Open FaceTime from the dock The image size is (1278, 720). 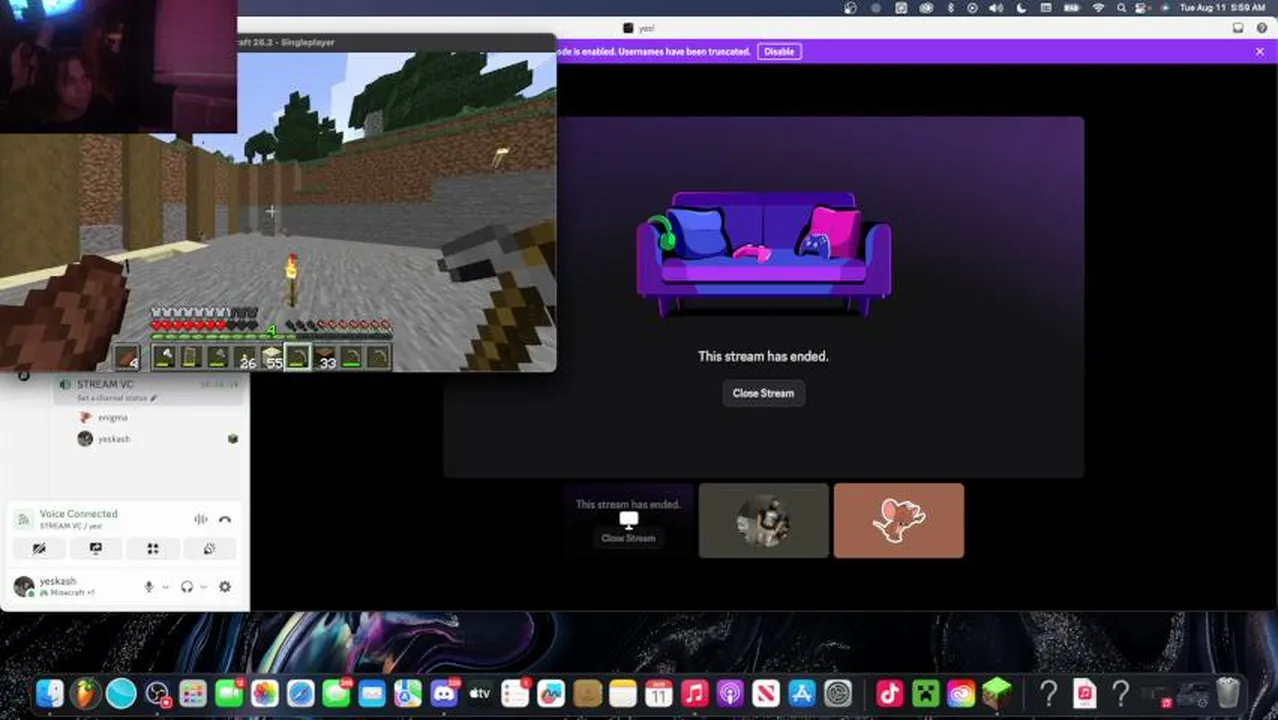coord(229,693)
